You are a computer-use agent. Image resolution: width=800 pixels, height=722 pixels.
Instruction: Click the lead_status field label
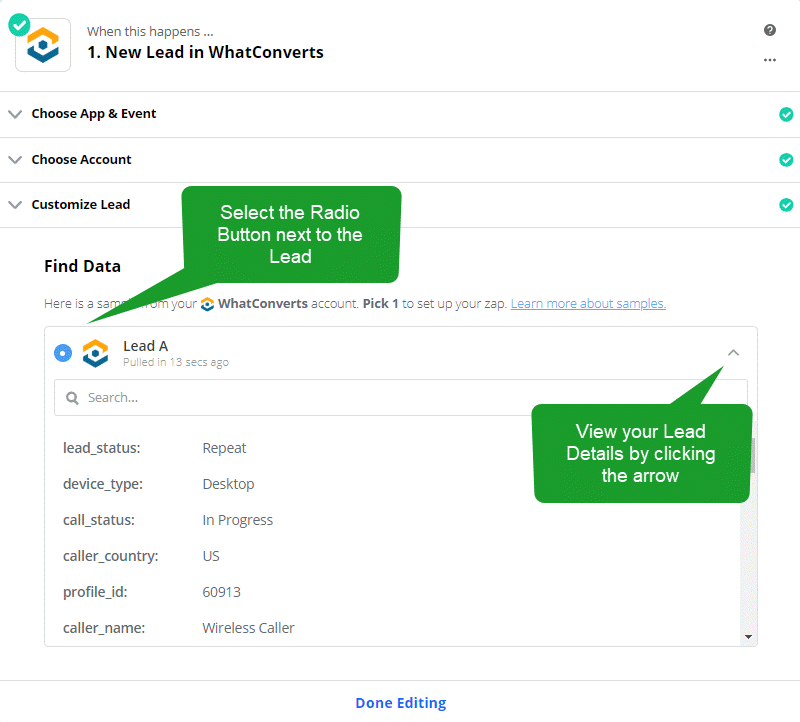click(102, 448)
